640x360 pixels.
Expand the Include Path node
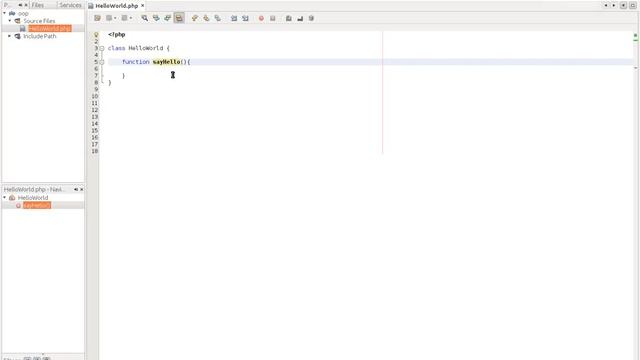(10, 36)
